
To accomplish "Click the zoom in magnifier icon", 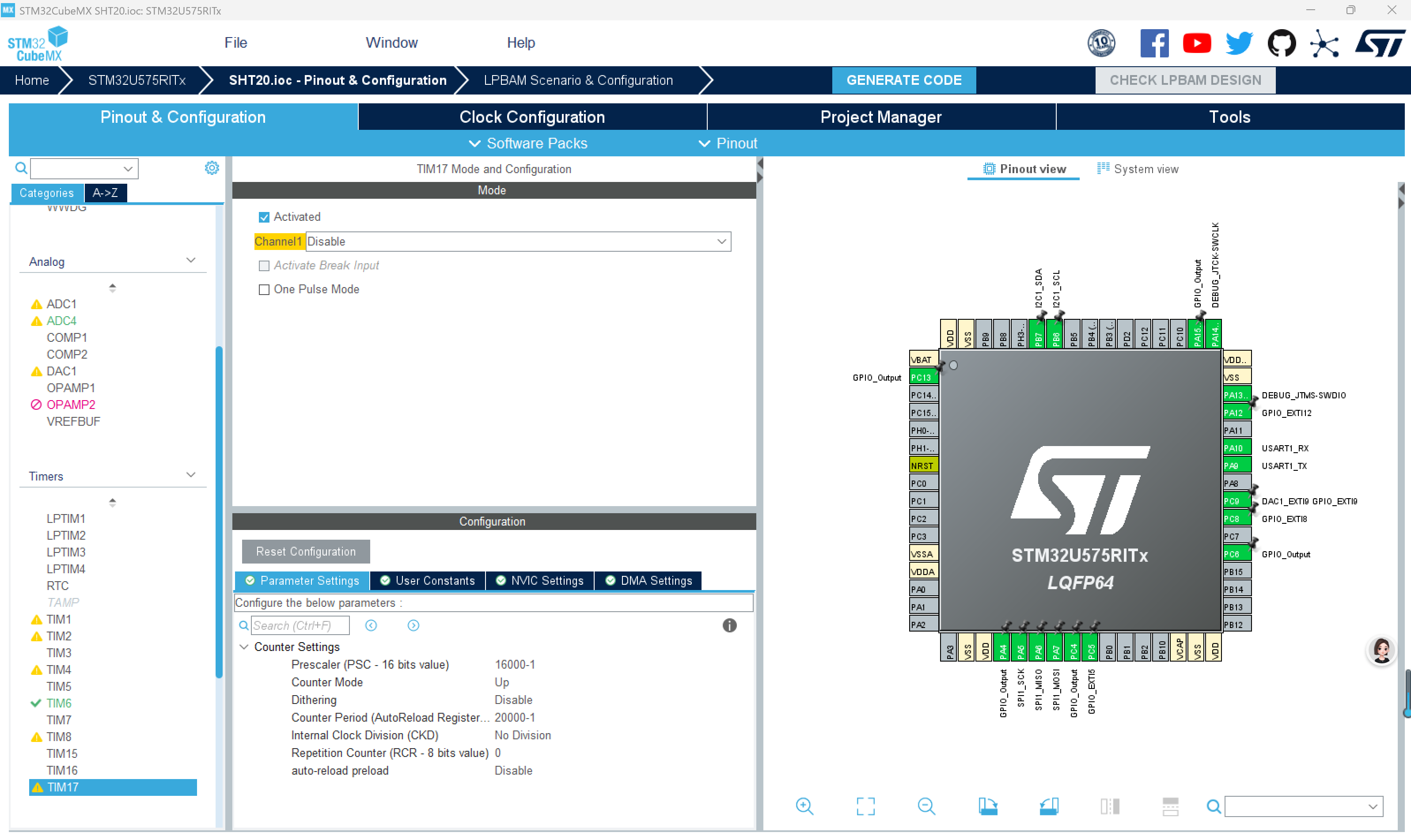I will 804,806.
